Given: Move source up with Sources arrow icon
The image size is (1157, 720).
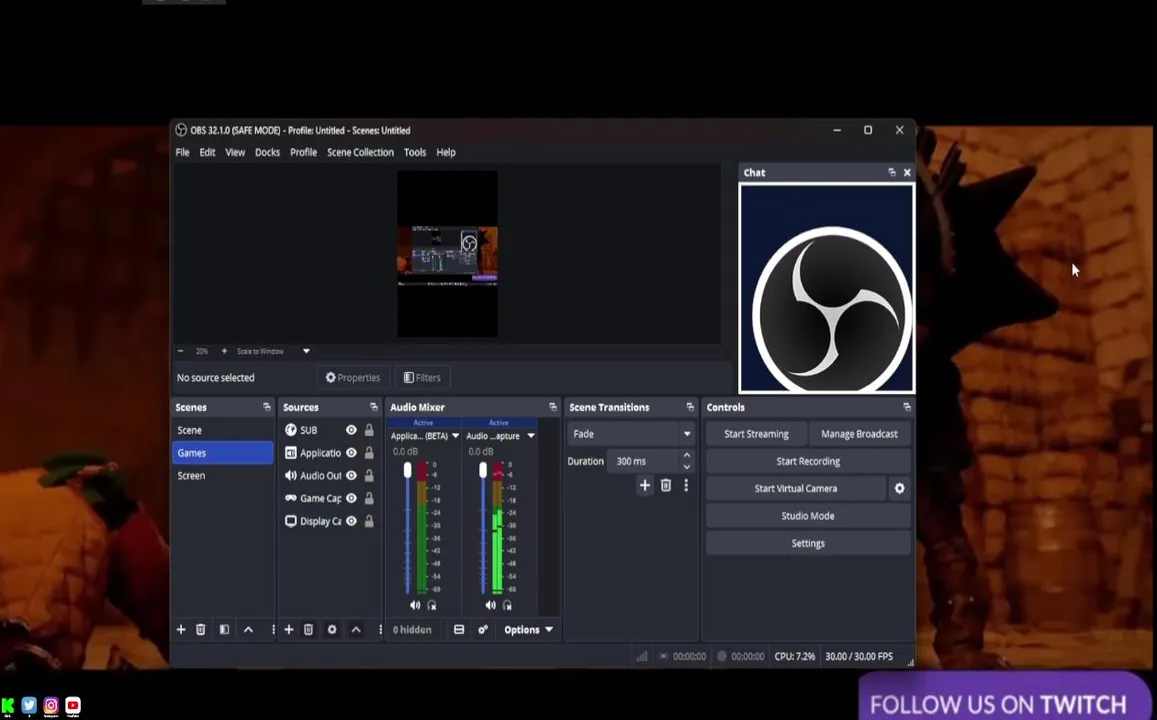Looking at the screenshot, I should 356,629.
